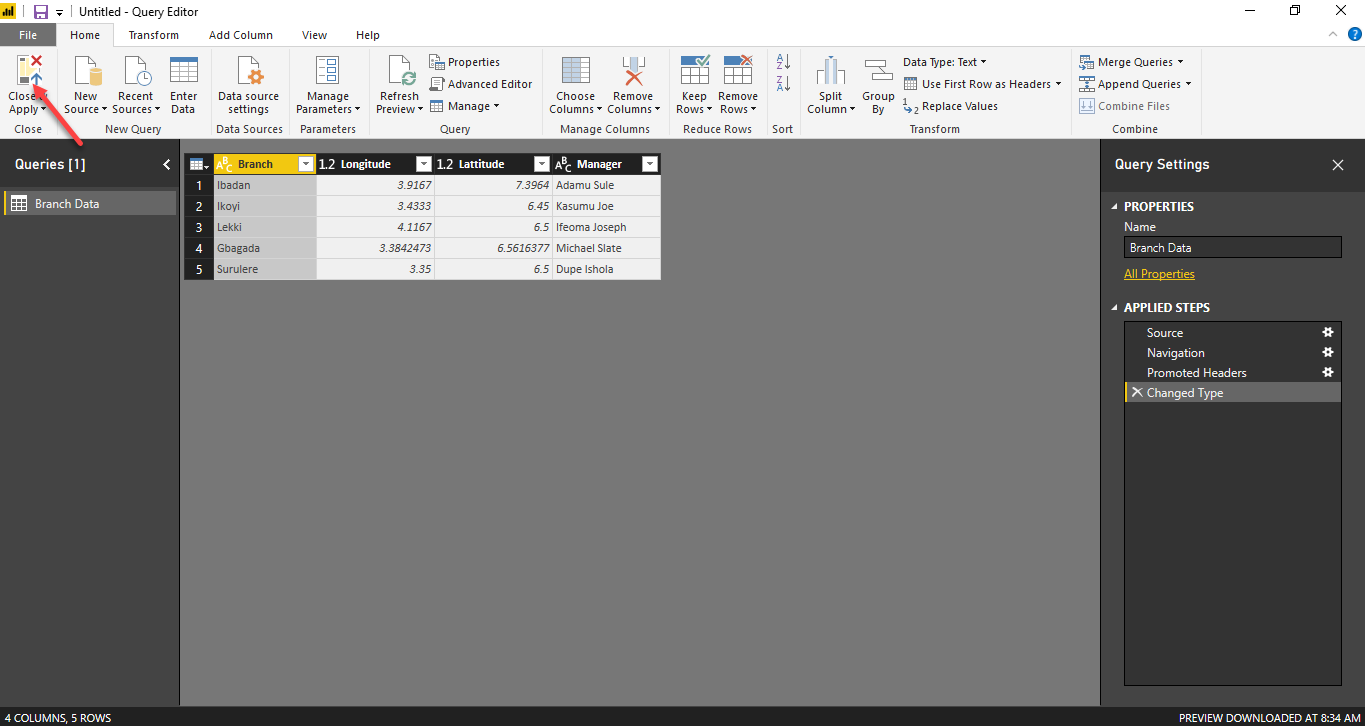Image resolution: width=1365 pixels, height=726 pixels.
Task: Open the All Properties link
Action: point(1159,273)
